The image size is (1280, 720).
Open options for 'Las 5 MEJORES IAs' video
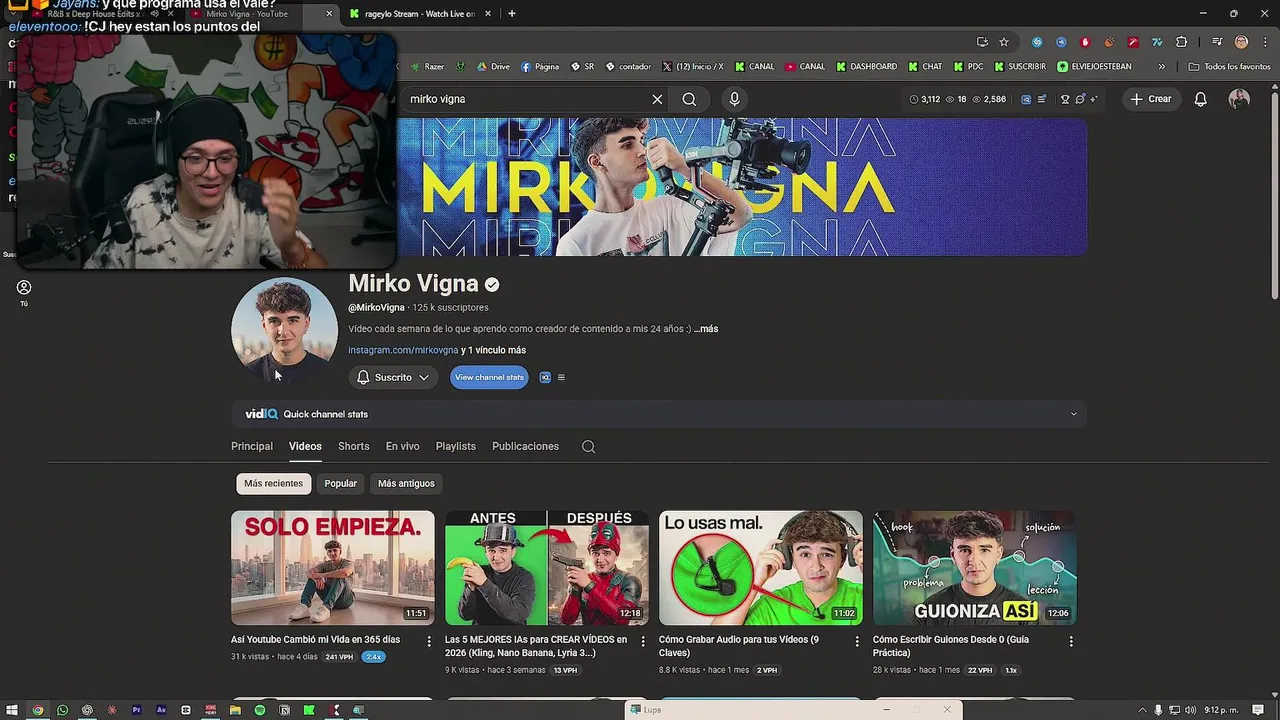[x=643, y=641]
